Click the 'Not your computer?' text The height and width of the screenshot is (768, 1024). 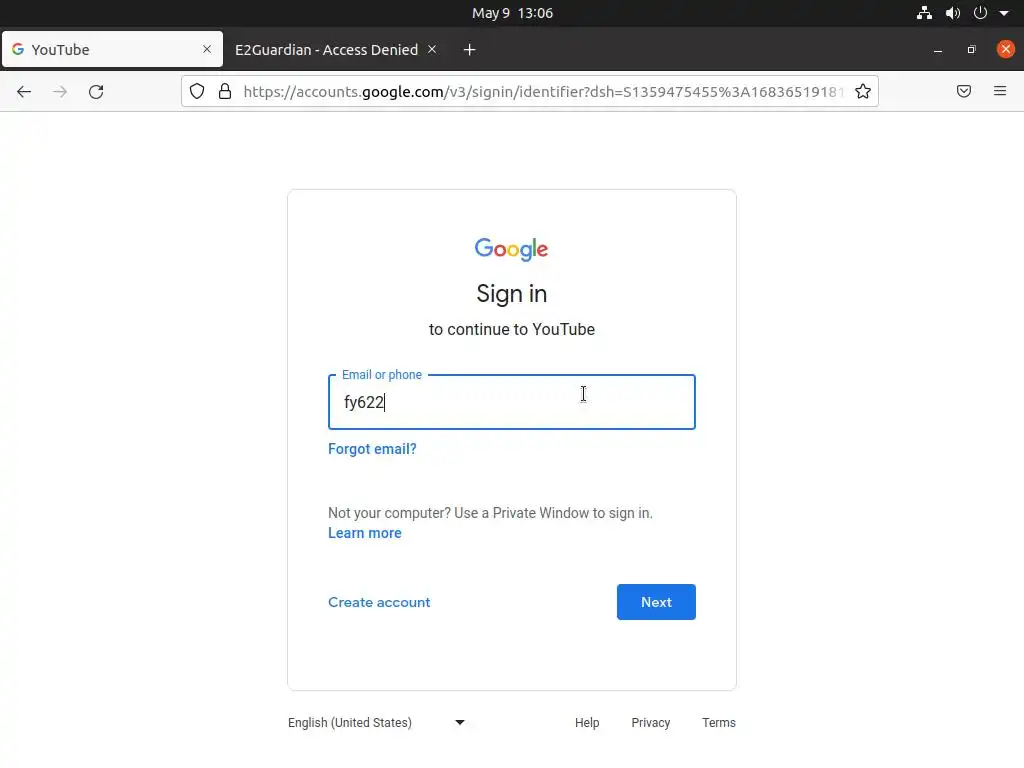coord(389,513)
